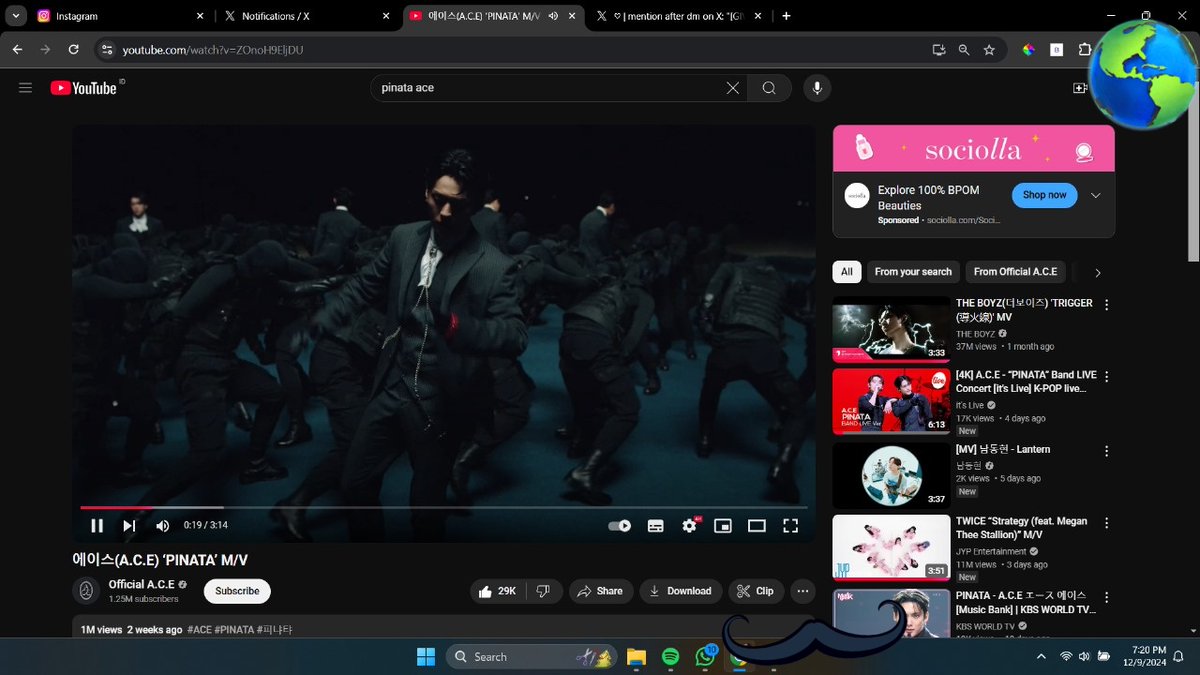
Task: Open File Explorer from taskbar
Action: click(x=636, y=657)
